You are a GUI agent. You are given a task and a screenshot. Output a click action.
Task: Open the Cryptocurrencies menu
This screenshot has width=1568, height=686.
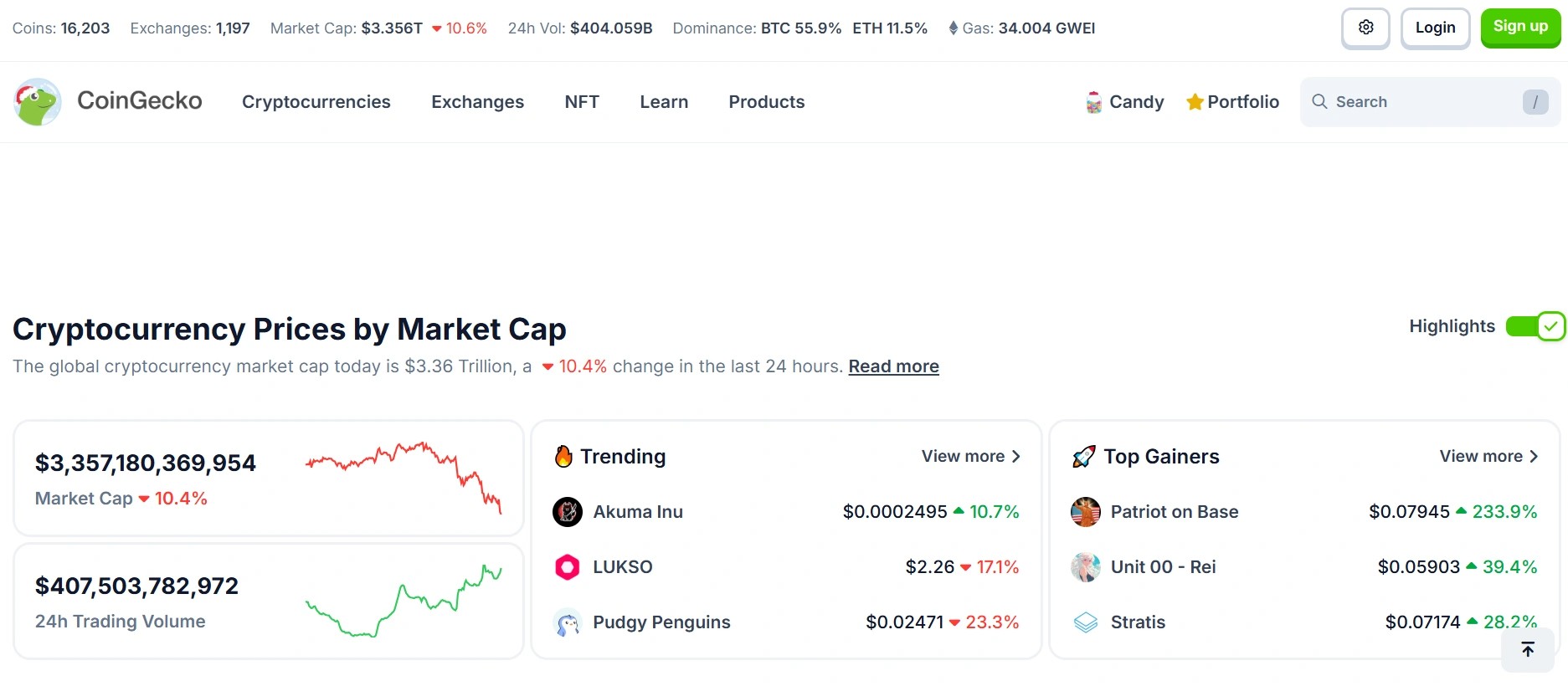pyautogui.click(x=316, y=102)
